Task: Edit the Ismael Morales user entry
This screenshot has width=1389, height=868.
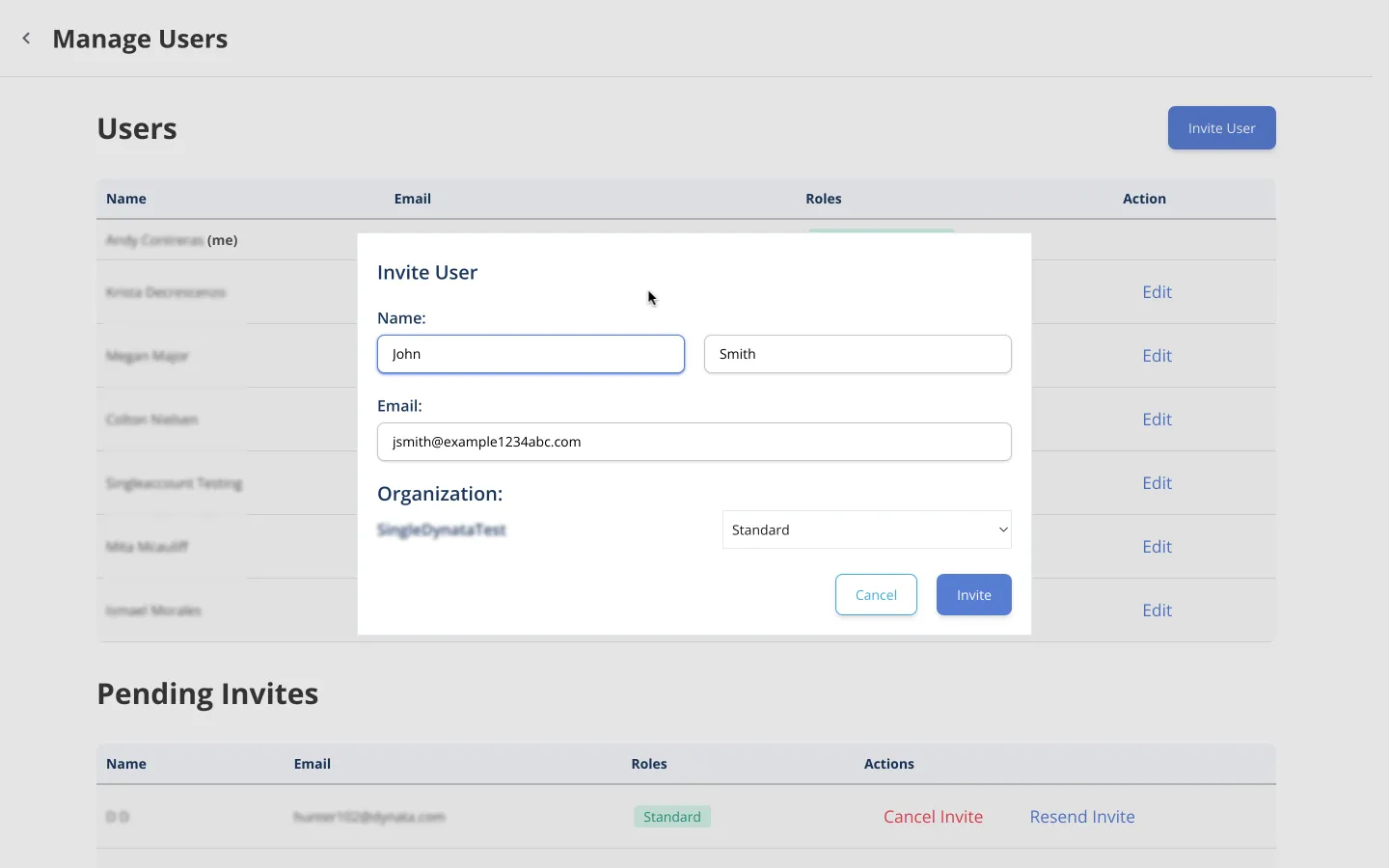Action: click(x=1157, y=610)
